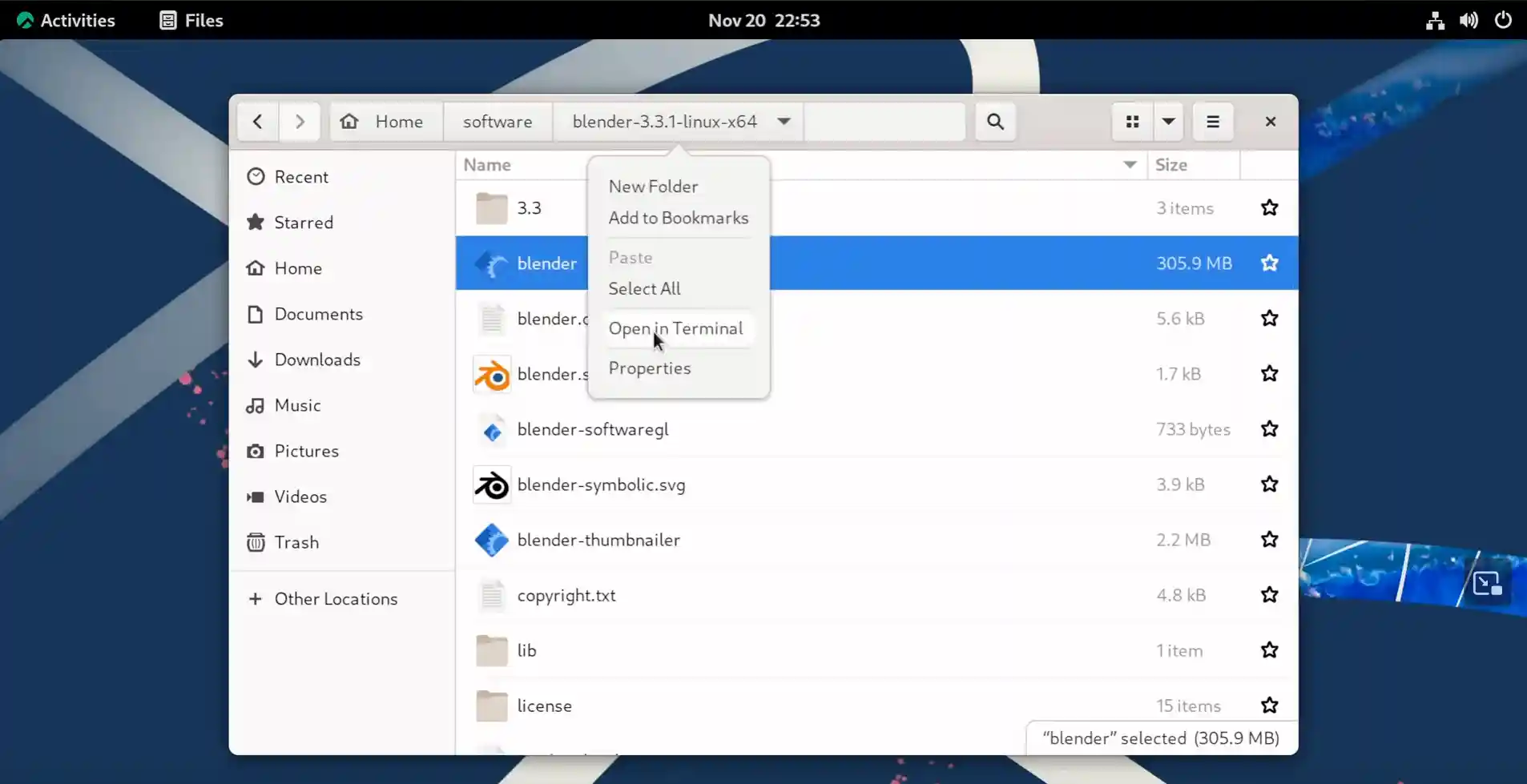The width and height of the screenshot is (1527, 784).
Task: Click the search magnifier icon
Action: click(x=995, y=122)
